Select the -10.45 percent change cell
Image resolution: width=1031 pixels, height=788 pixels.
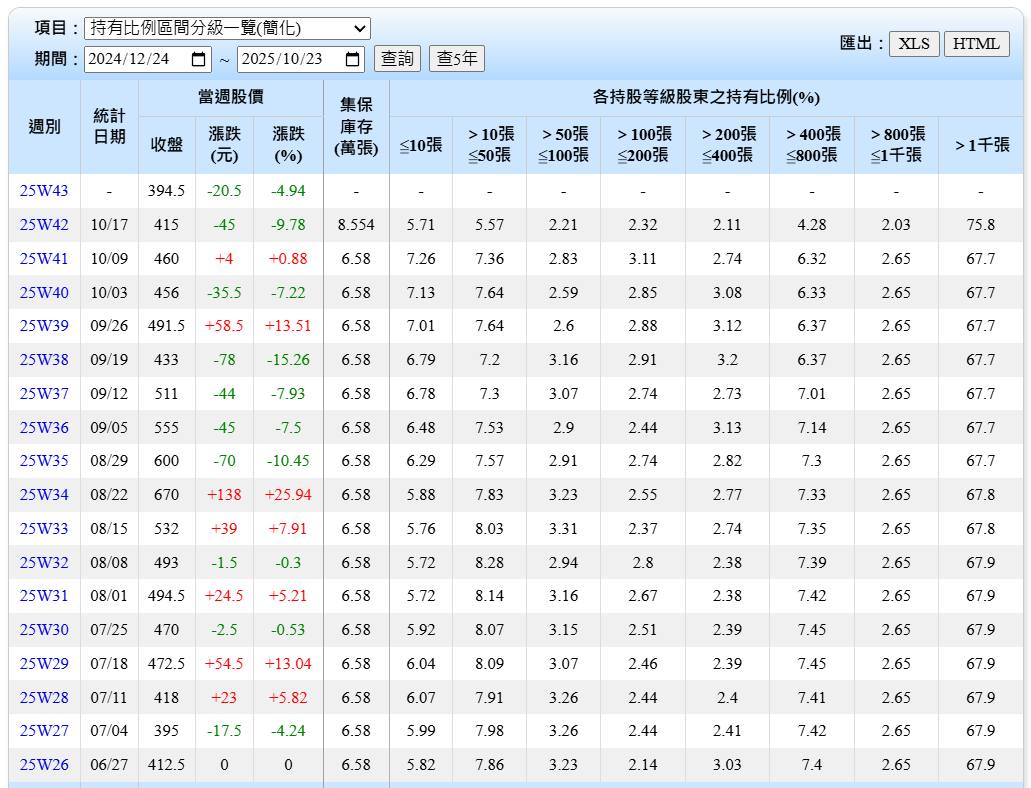coord(288,460)
